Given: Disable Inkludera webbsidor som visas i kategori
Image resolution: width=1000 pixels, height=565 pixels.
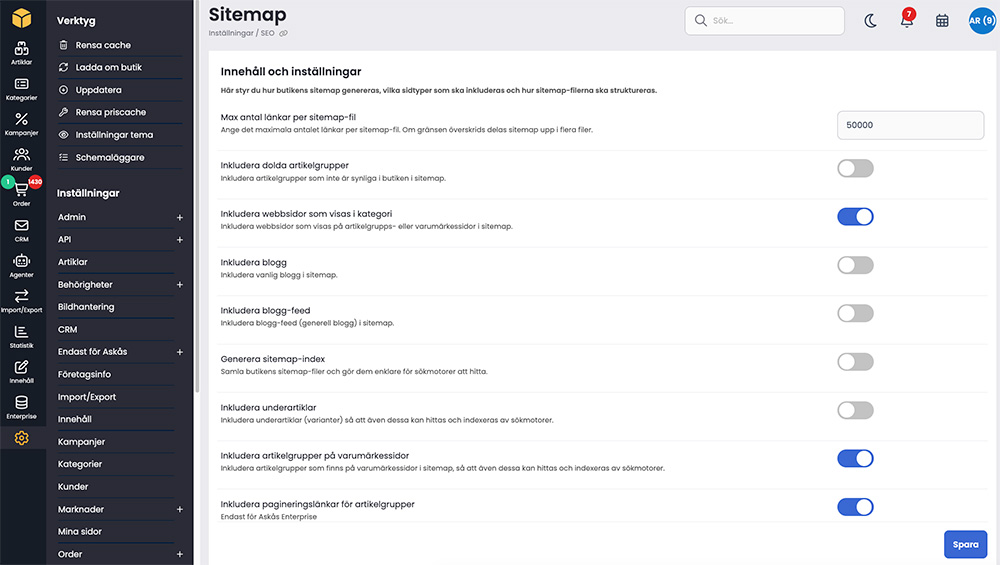Looking at the screenshot, I should pyautogui.click(x=855, y=217).
